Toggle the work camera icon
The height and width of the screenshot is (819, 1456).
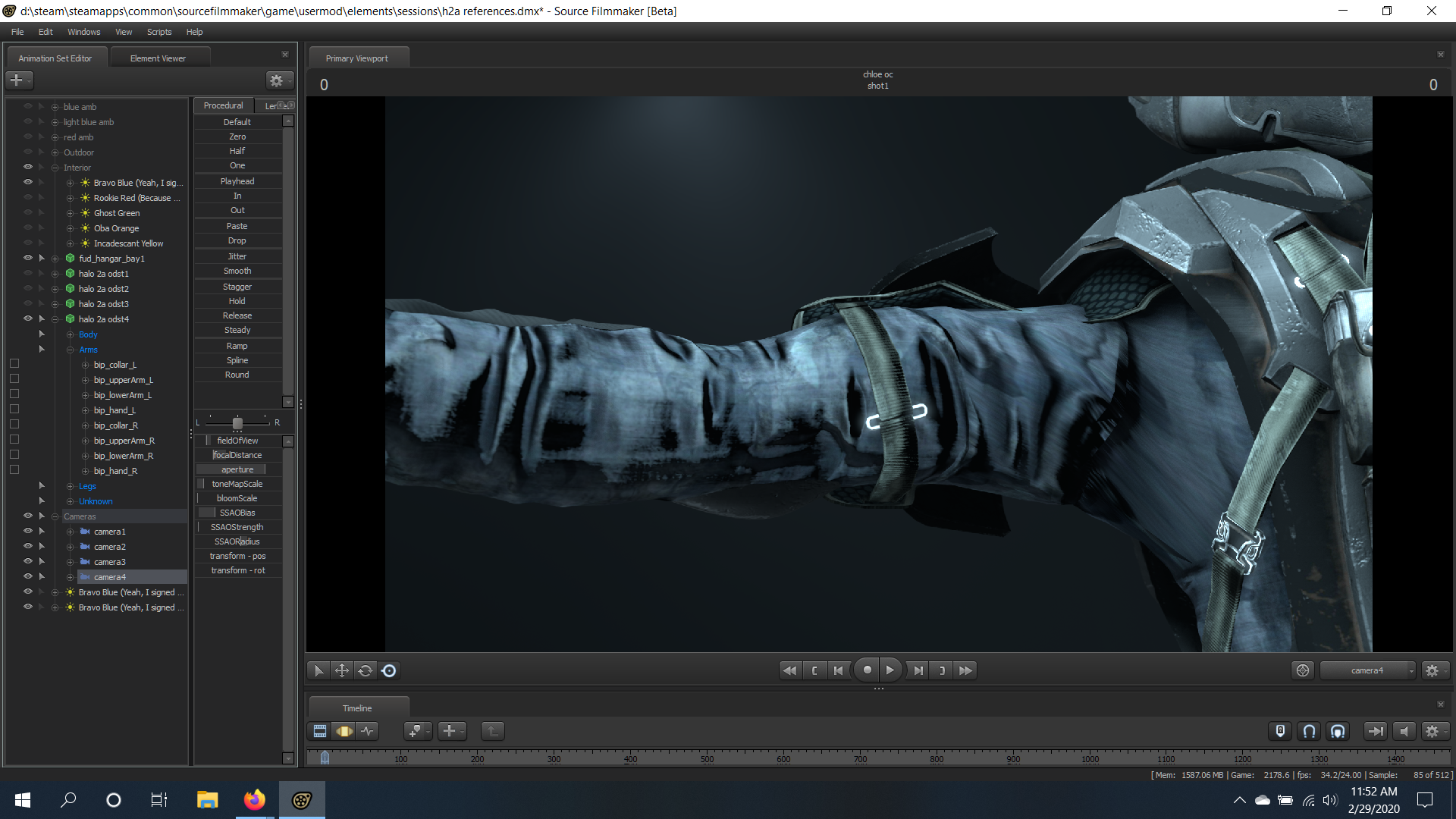(x=1303, y=670)
